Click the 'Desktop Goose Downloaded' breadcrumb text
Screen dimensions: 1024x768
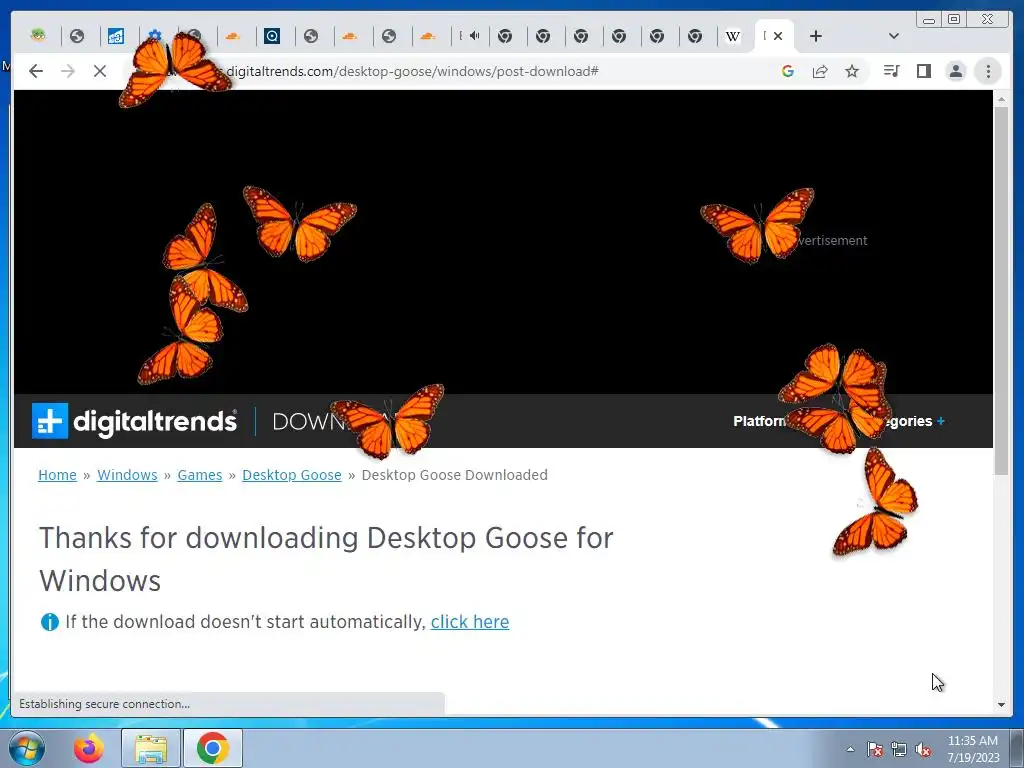455,475
